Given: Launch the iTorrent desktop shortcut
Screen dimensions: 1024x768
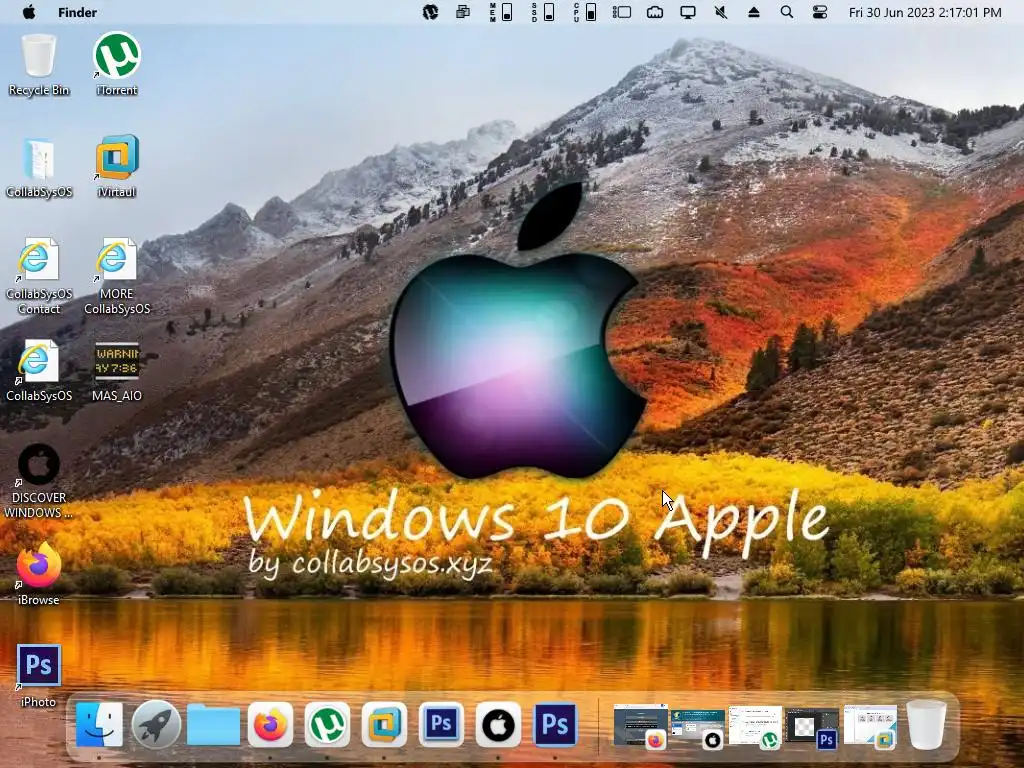Looking at the screenshot, I should [x=117, y=64].
